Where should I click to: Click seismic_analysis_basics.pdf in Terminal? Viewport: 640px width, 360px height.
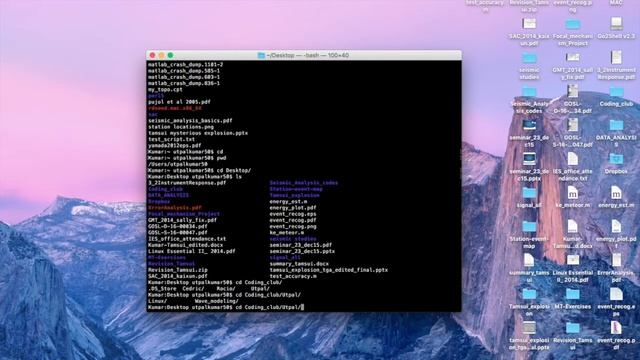(x=190, y=121)
